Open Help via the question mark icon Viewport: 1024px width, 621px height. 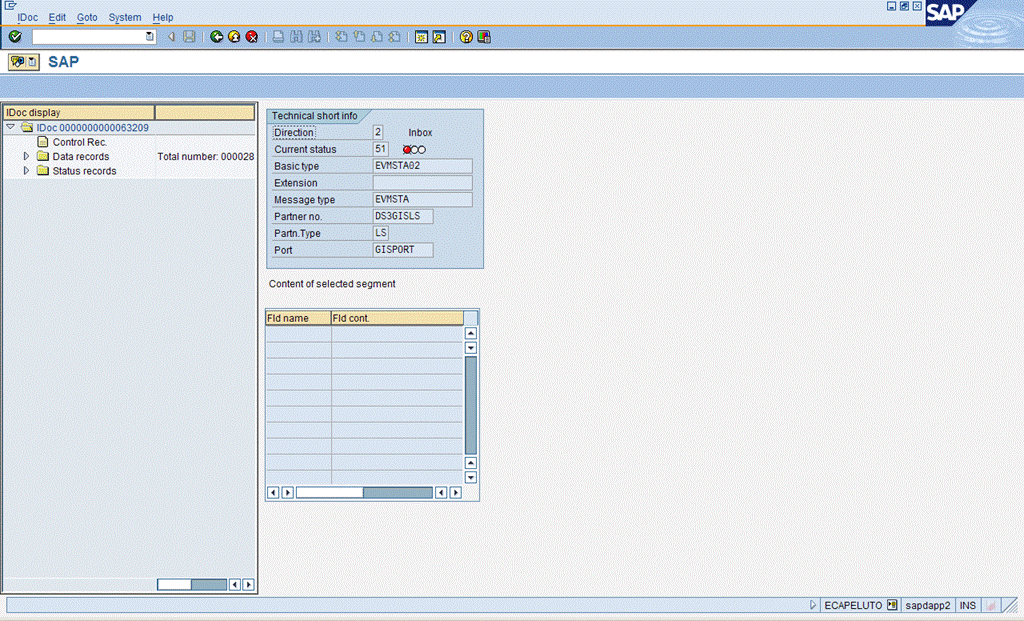click(x=466, y=37)
